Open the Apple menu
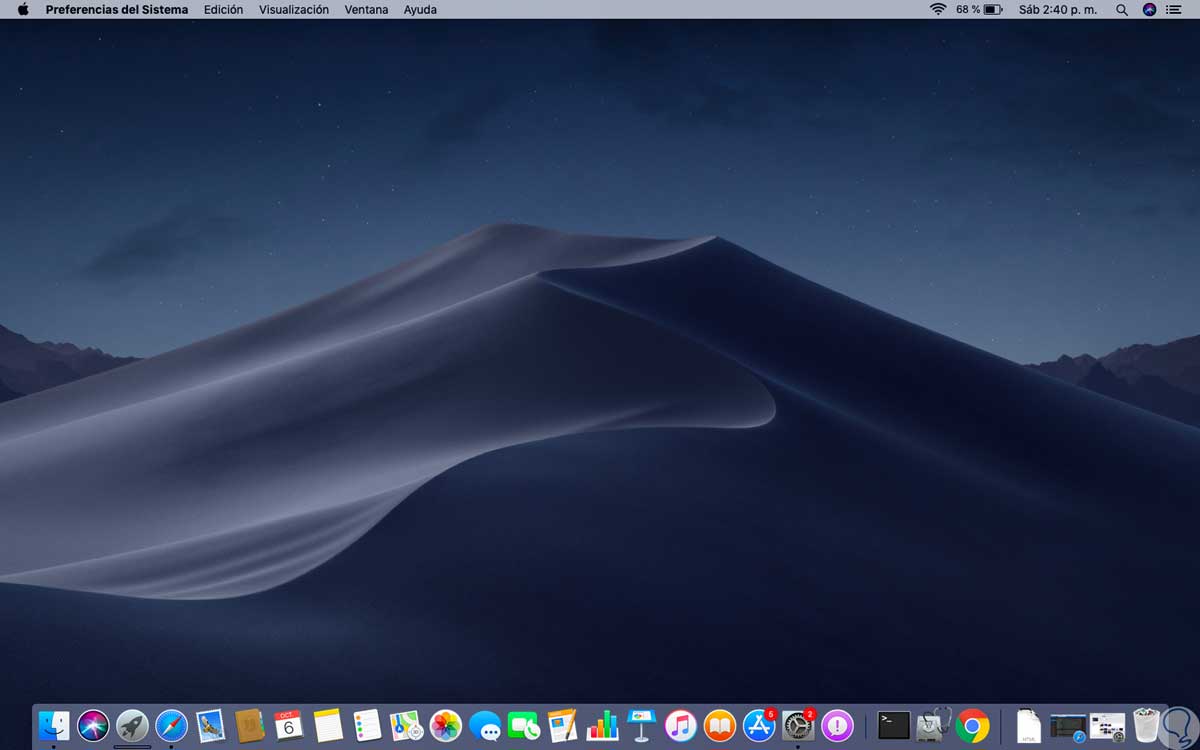Screen dimensions: 1200x750 tap(23, 9)
